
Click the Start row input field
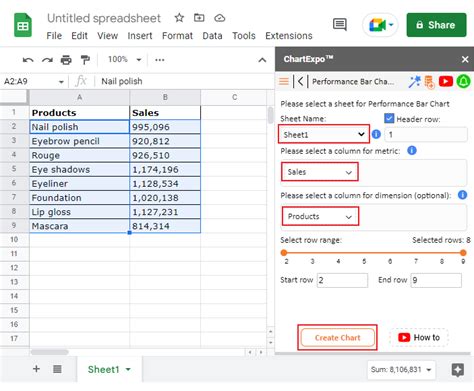[x=342, y=280]
